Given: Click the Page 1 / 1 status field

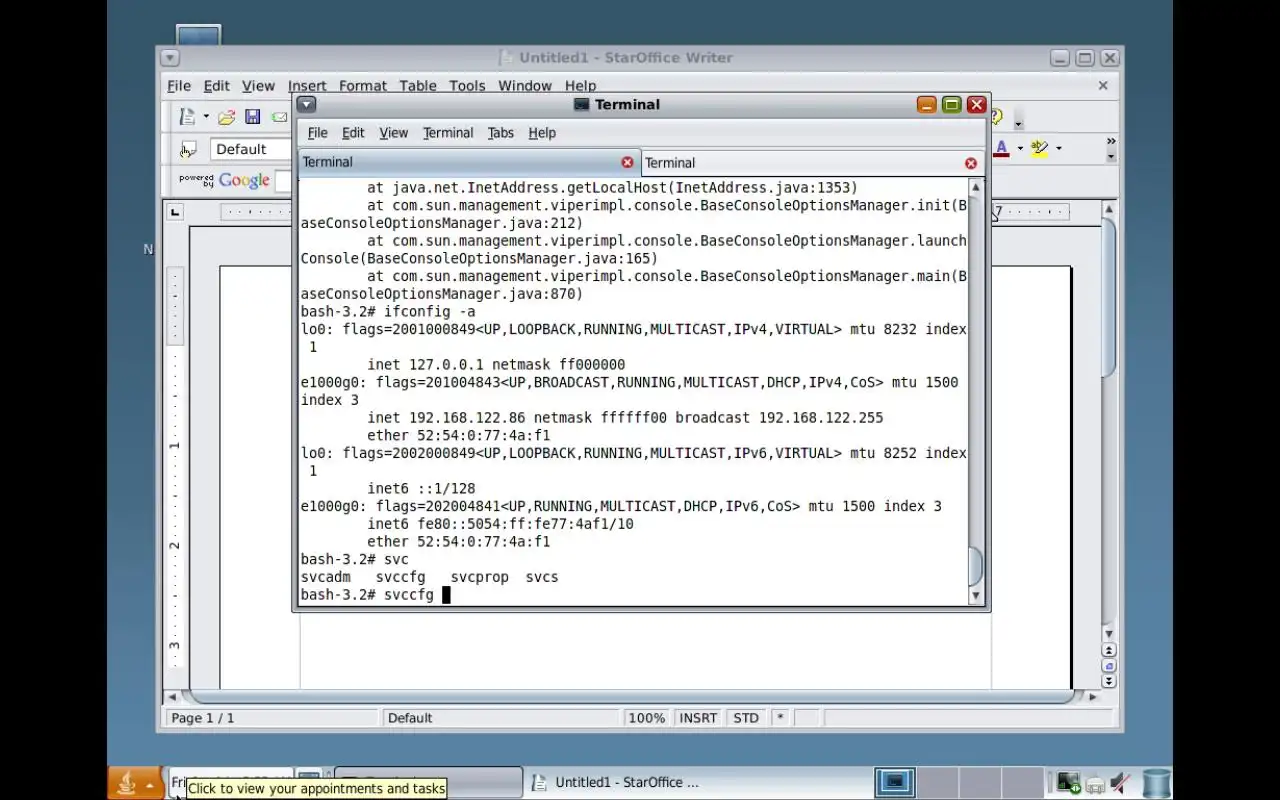Looking at the screenshot, I should pyautogui.click(x=272, y=718).
